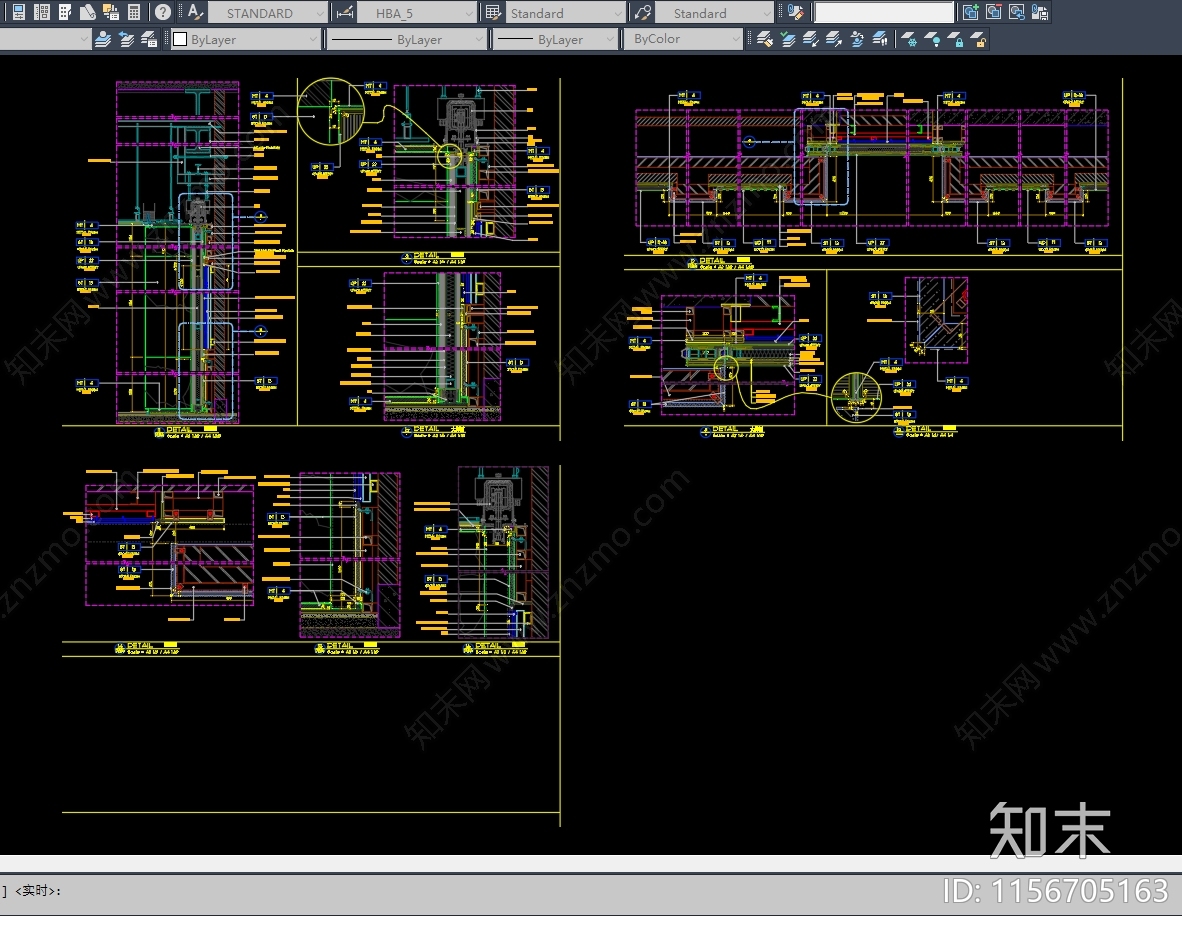
Task: Turn off layer using lightbulb icon
Action: [x=933, y=40]
